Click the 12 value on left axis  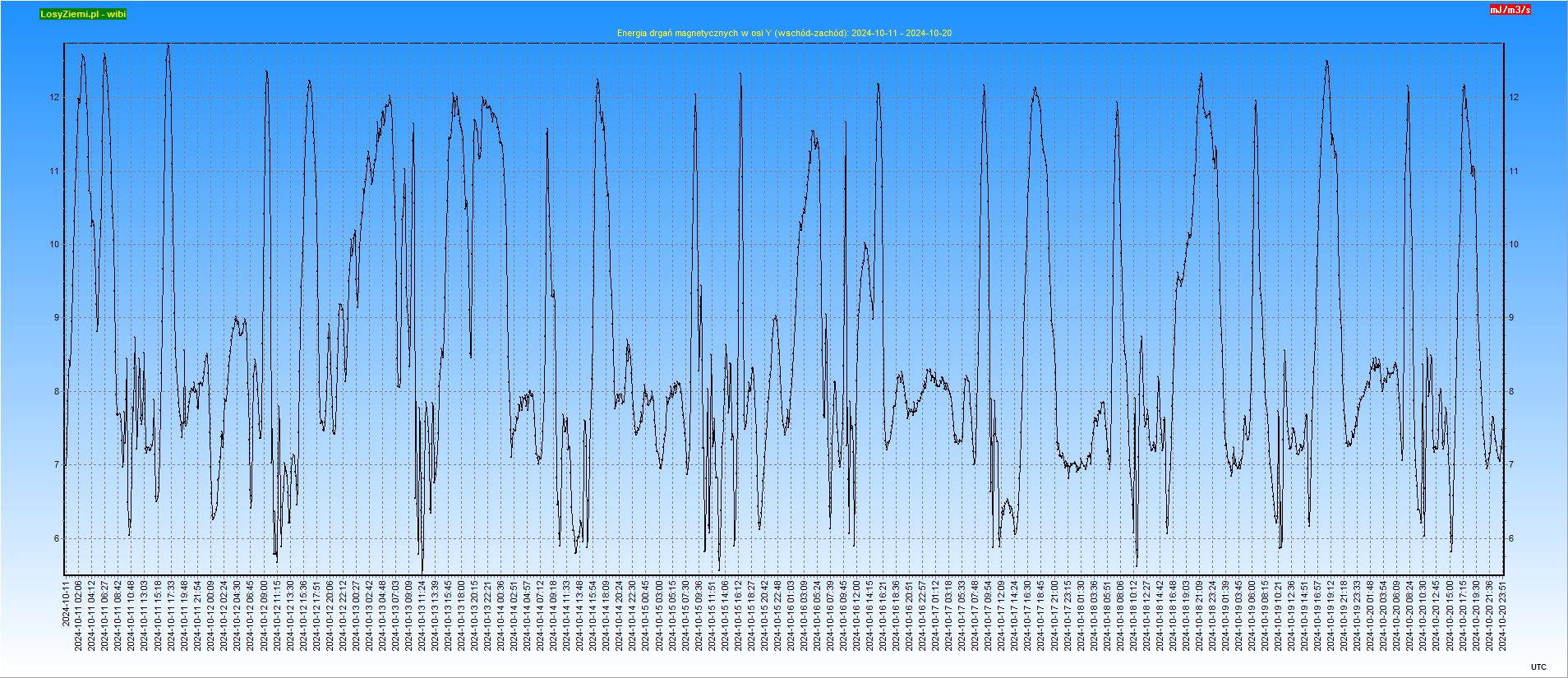55,98
